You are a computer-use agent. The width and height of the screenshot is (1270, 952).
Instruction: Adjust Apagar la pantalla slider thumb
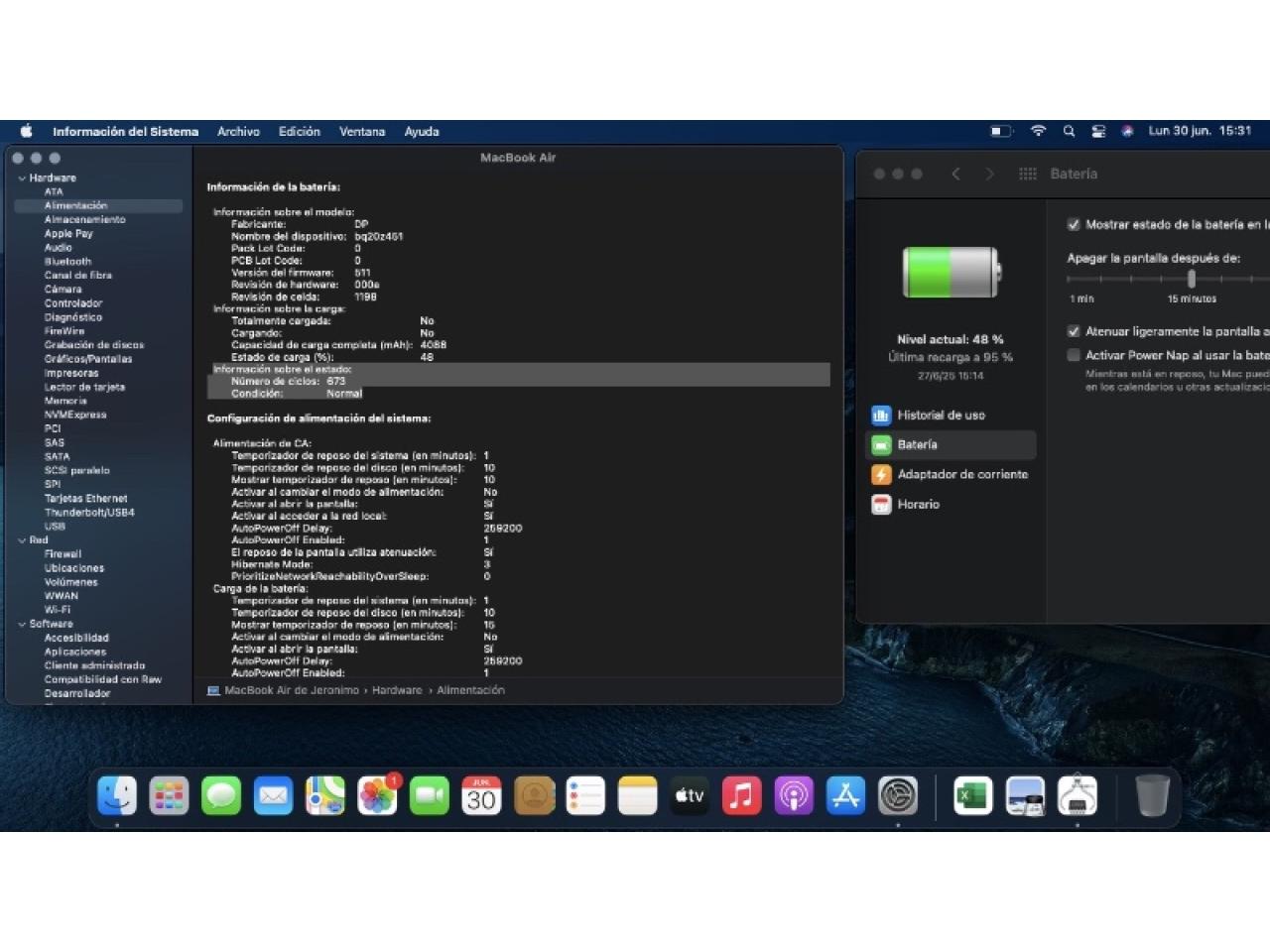1191,279
